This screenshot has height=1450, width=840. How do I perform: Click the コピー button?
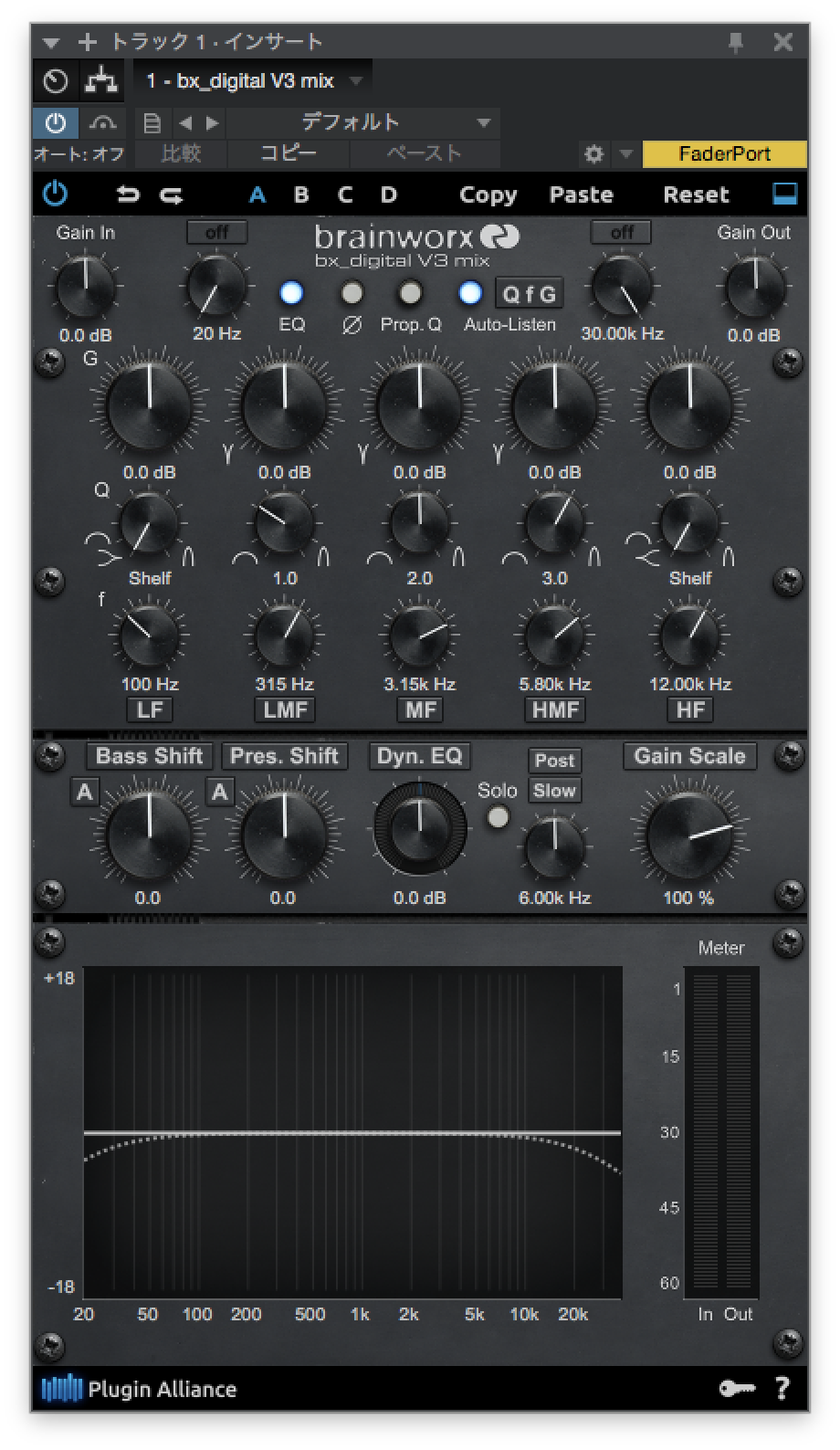289,153
